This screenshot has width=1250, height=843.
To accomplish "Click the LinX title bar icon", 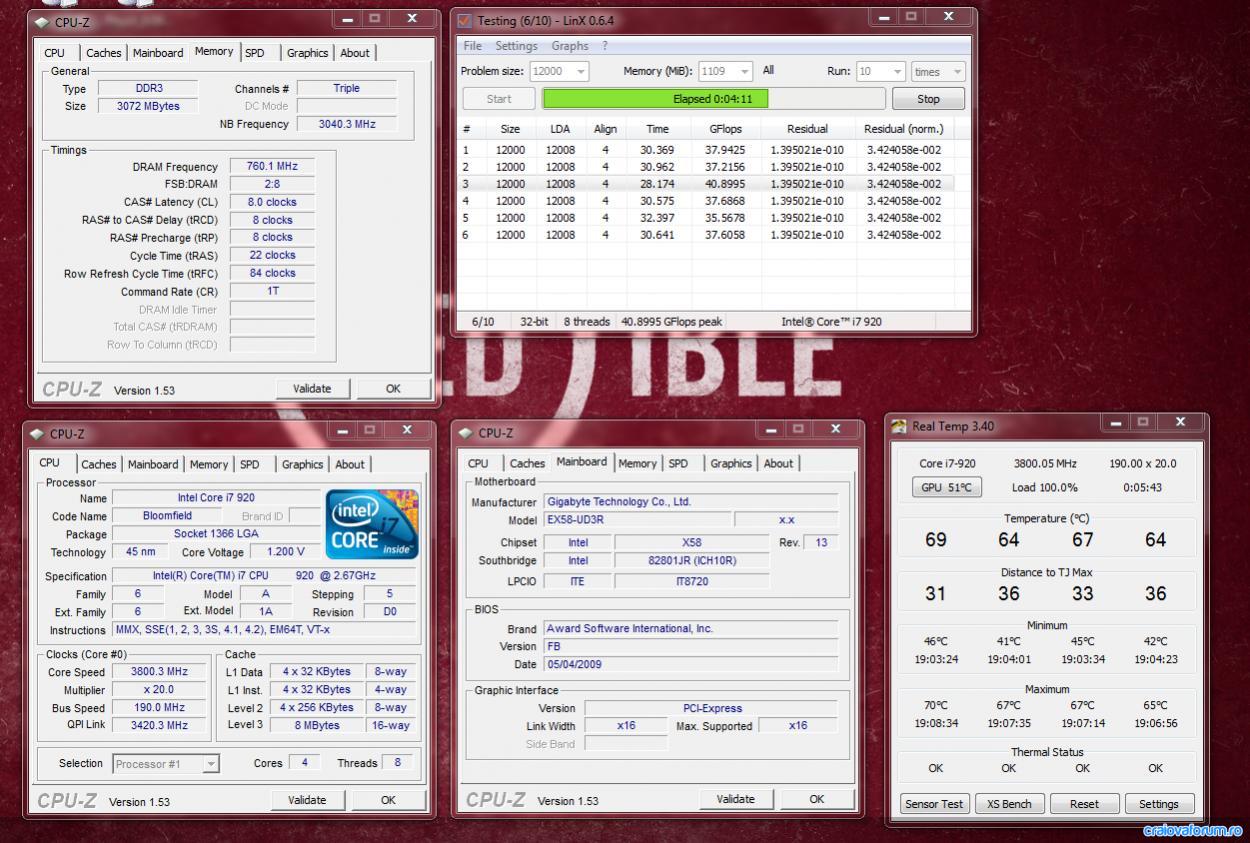I will click(464, 20).
